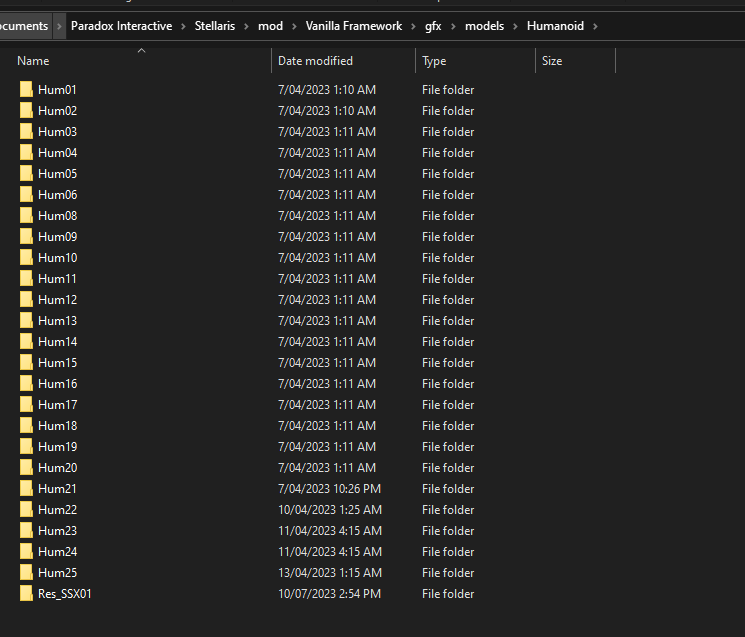Click File folder type of Res_SSX01
Image resolution: width=745 pixels, height=637 pixels.
[x=448, y=593]
